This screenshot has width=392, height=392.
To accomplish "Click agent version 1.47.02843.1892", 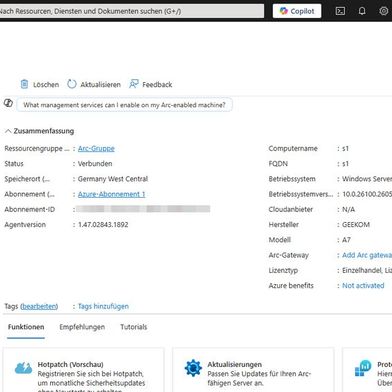I will [103, 225].
